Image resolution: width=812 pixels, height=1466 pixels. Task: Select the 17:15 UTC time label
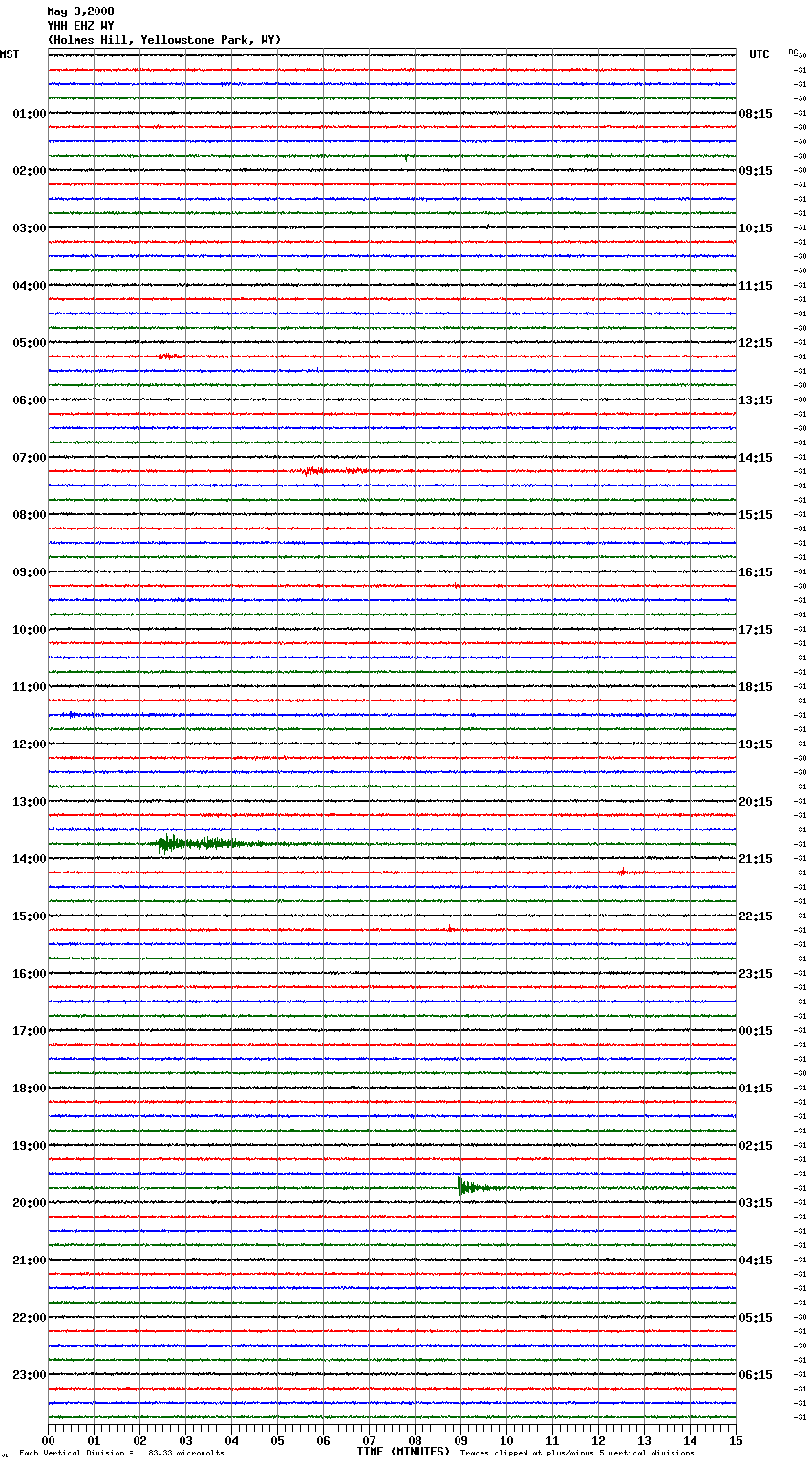tap(756, 630)
